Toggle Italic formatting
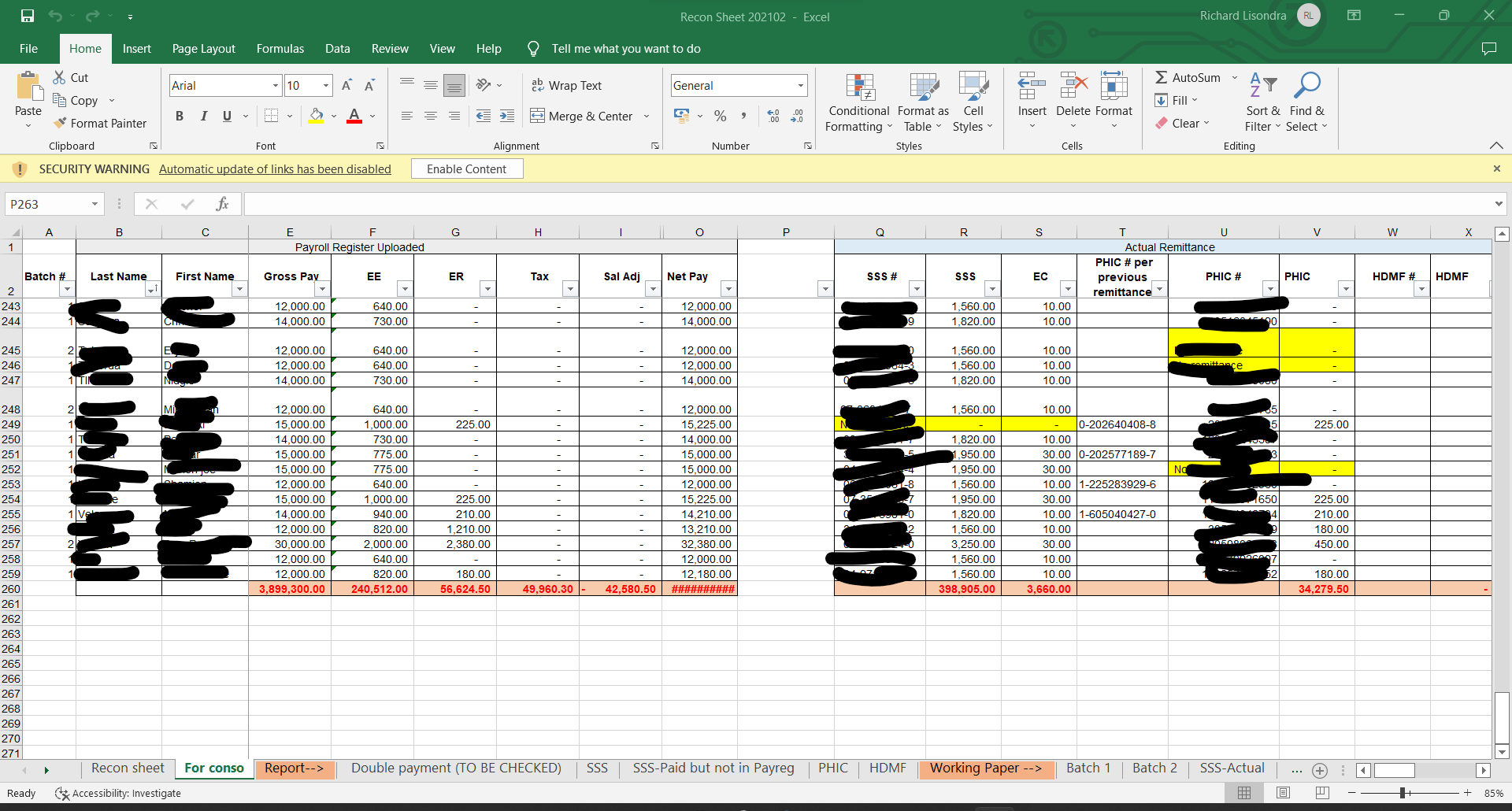The height and width of the screenshot is (811, 1512). tap(204, 116)
